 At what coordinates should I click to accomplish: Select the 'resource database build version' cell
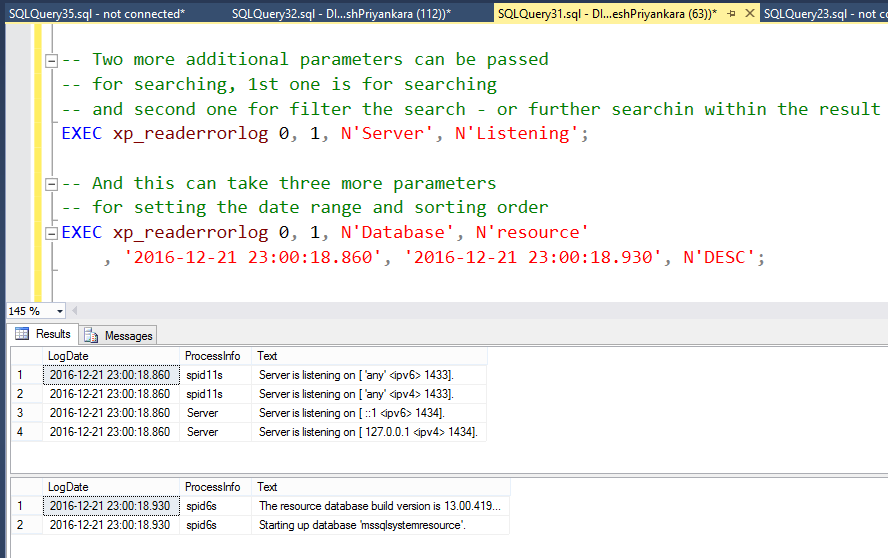coord(381,506)
